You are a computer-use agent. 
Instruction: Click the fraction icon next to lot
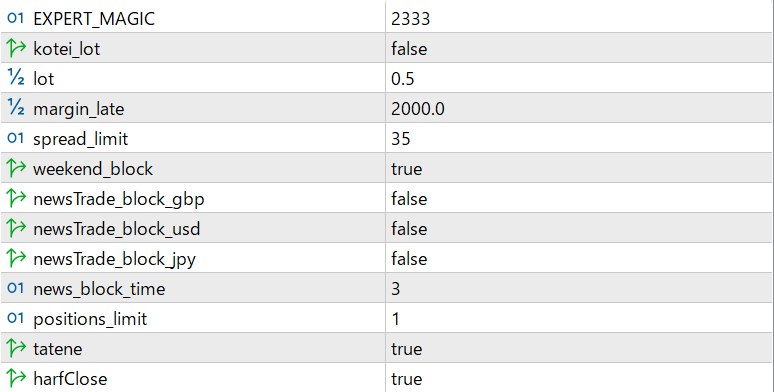[x=16, y=78]
